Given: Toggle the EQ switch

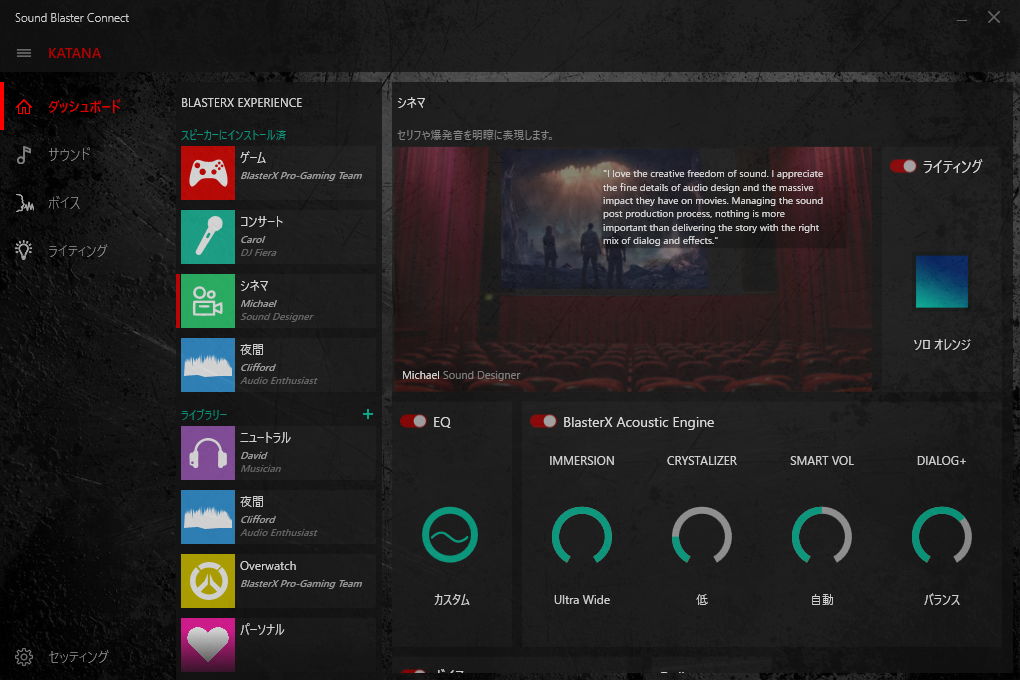Looking at the screenshot, I should point(413,422).
